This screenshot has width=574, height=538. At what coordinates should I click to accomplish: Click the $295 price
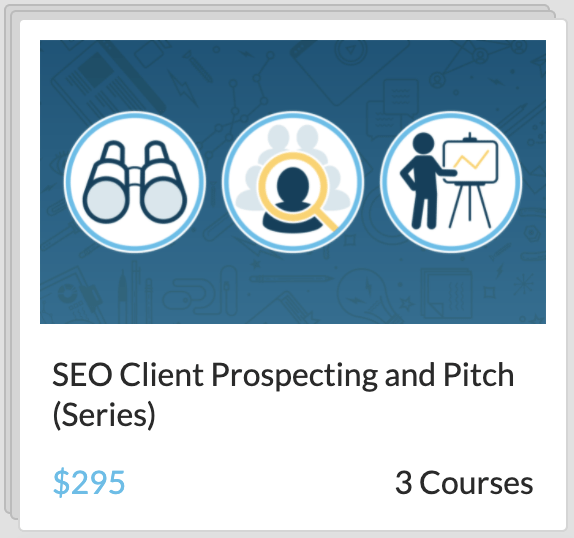(x=89, y=482)
